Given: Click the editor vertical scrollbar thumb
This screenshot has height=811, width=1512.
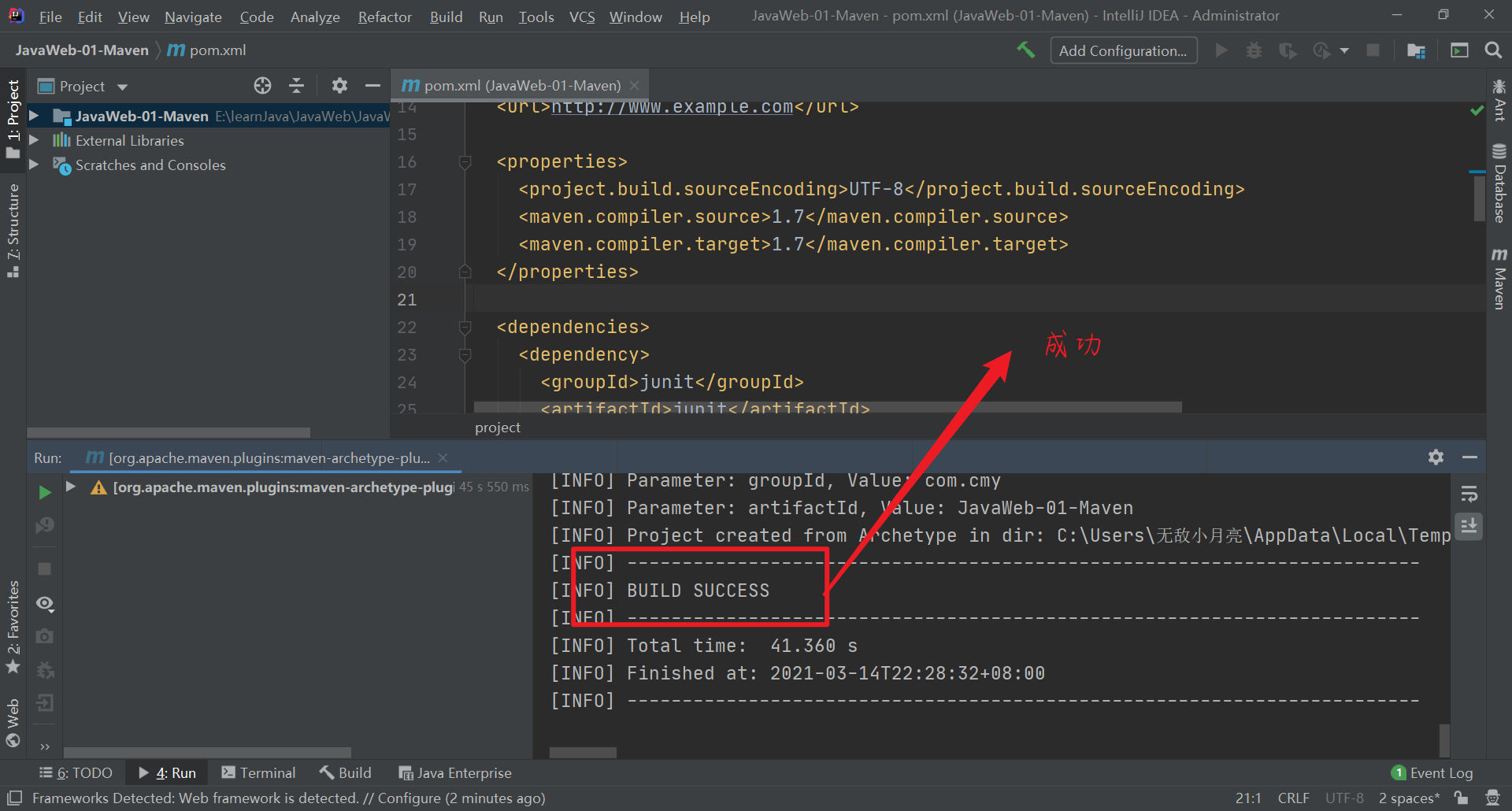Looking at the screenshot, I should click(1479, 198).
